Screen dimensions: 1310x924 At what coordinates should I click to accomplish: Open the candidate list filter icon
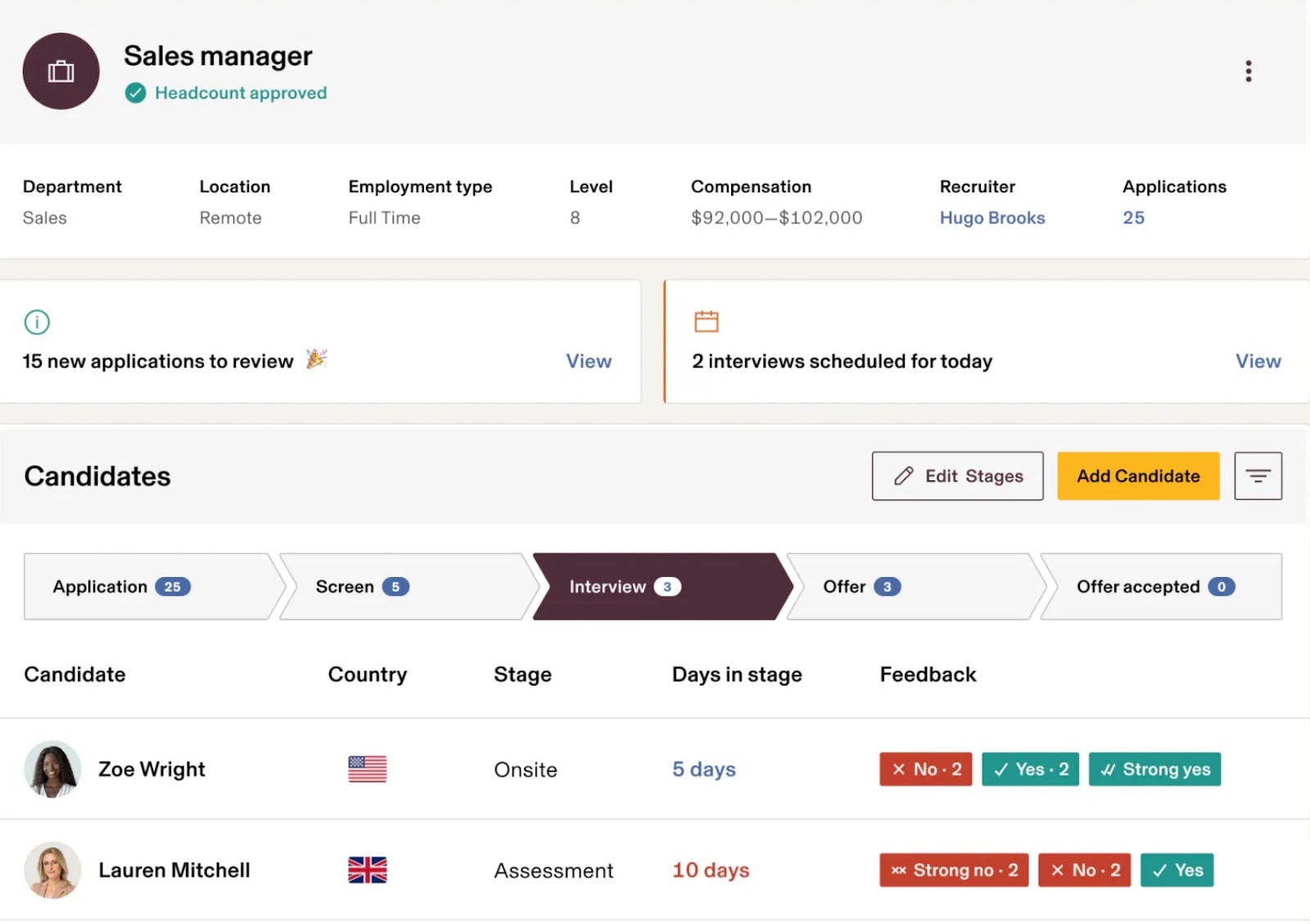click(x=1258, y=476)
